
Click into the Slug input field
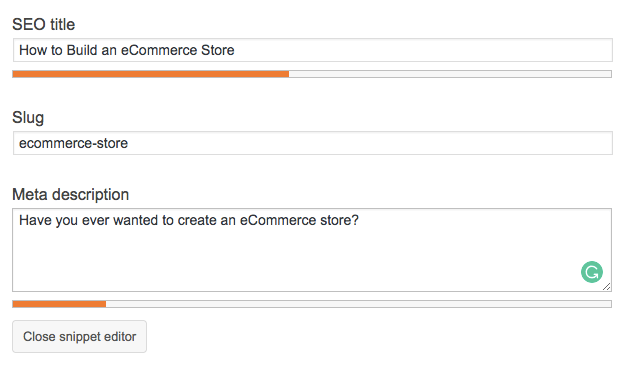[313, 143]
